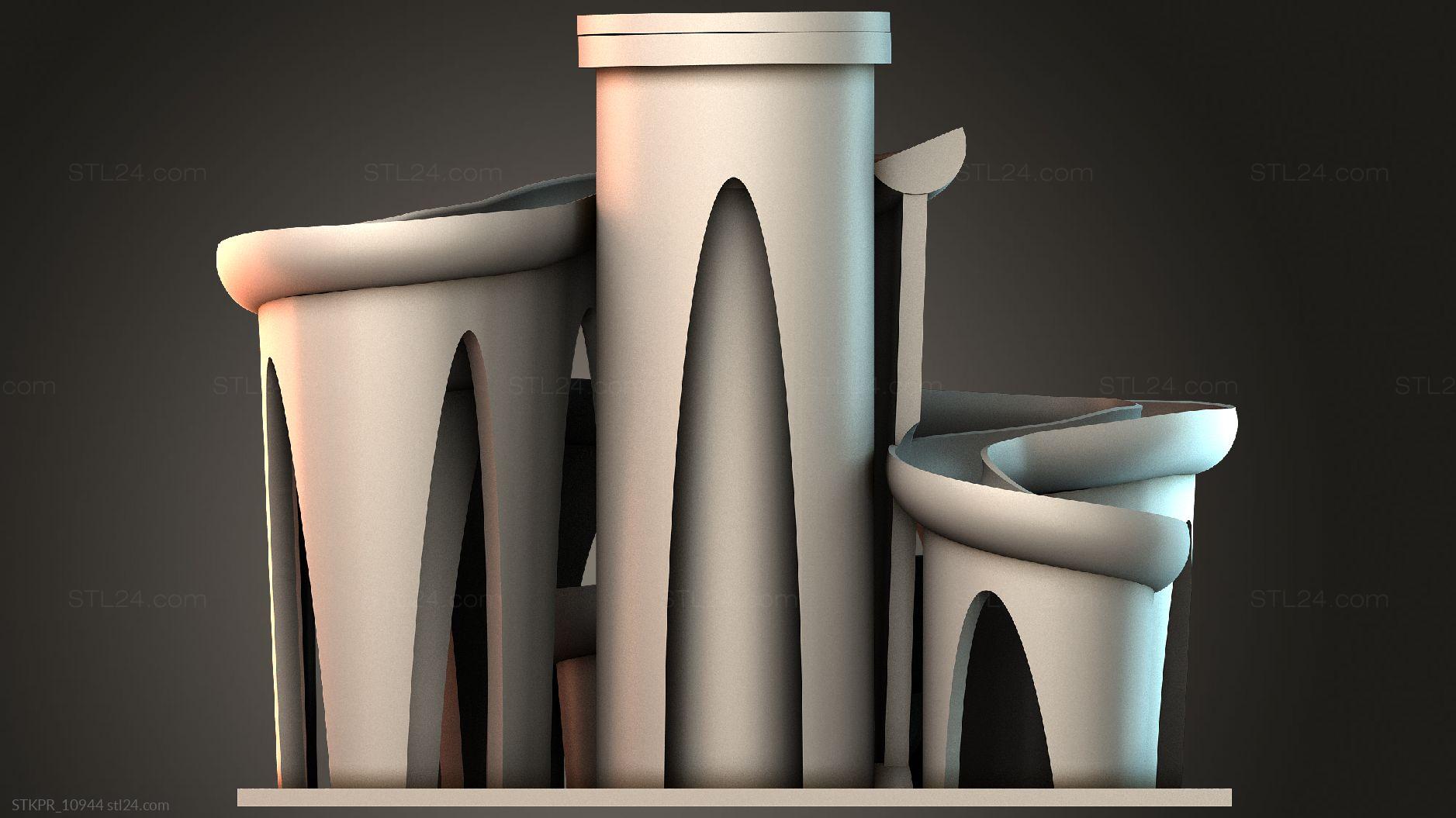Select the flat base plate under the model
Screen dimensions: 1456x818
(x=734, y=798)
